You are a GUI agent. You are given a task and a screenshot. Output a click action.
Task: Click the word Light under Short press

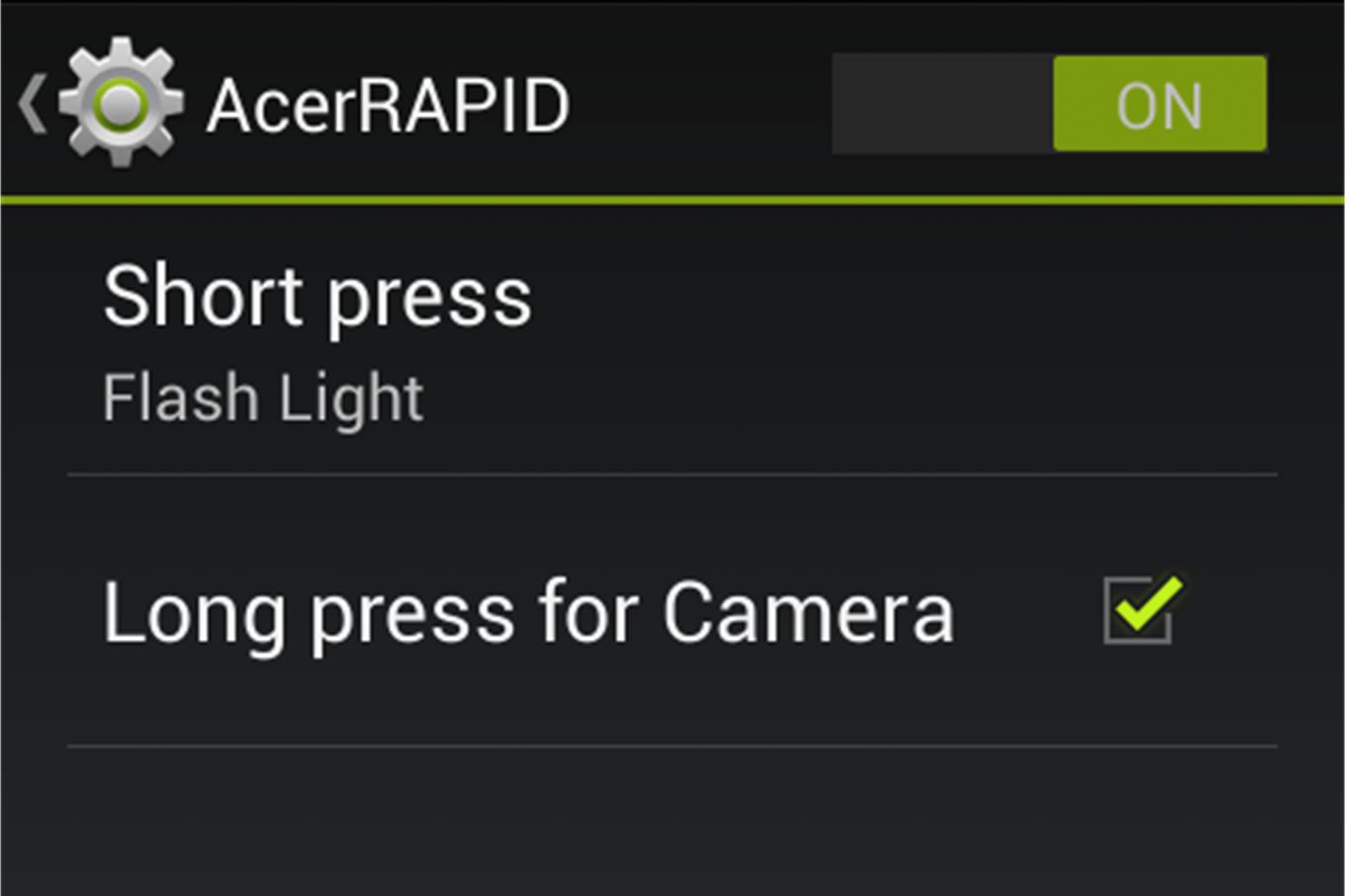coord(351,399)
